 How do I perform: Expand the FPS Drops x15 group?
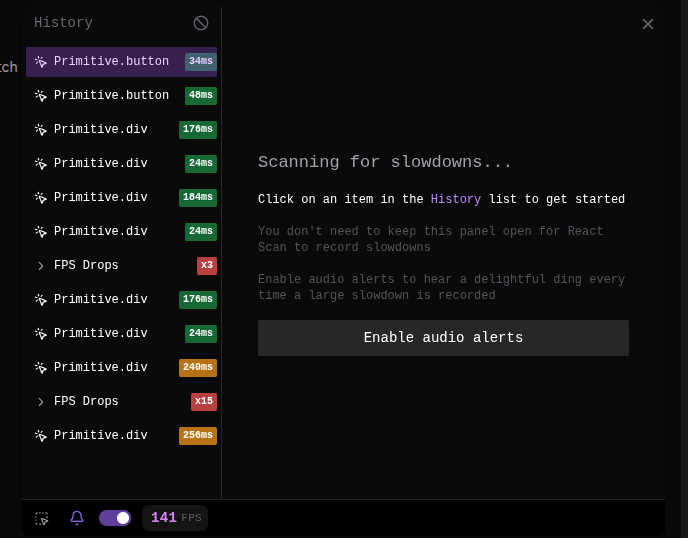click(x=121, y=402)
